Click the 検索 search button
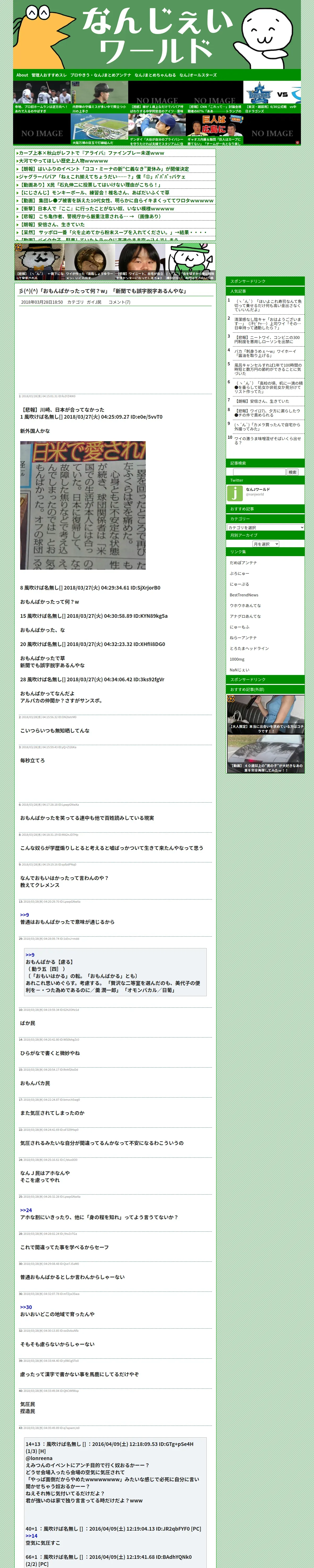The width and height of the screenshot is (314, 1568). coord(292,472)
